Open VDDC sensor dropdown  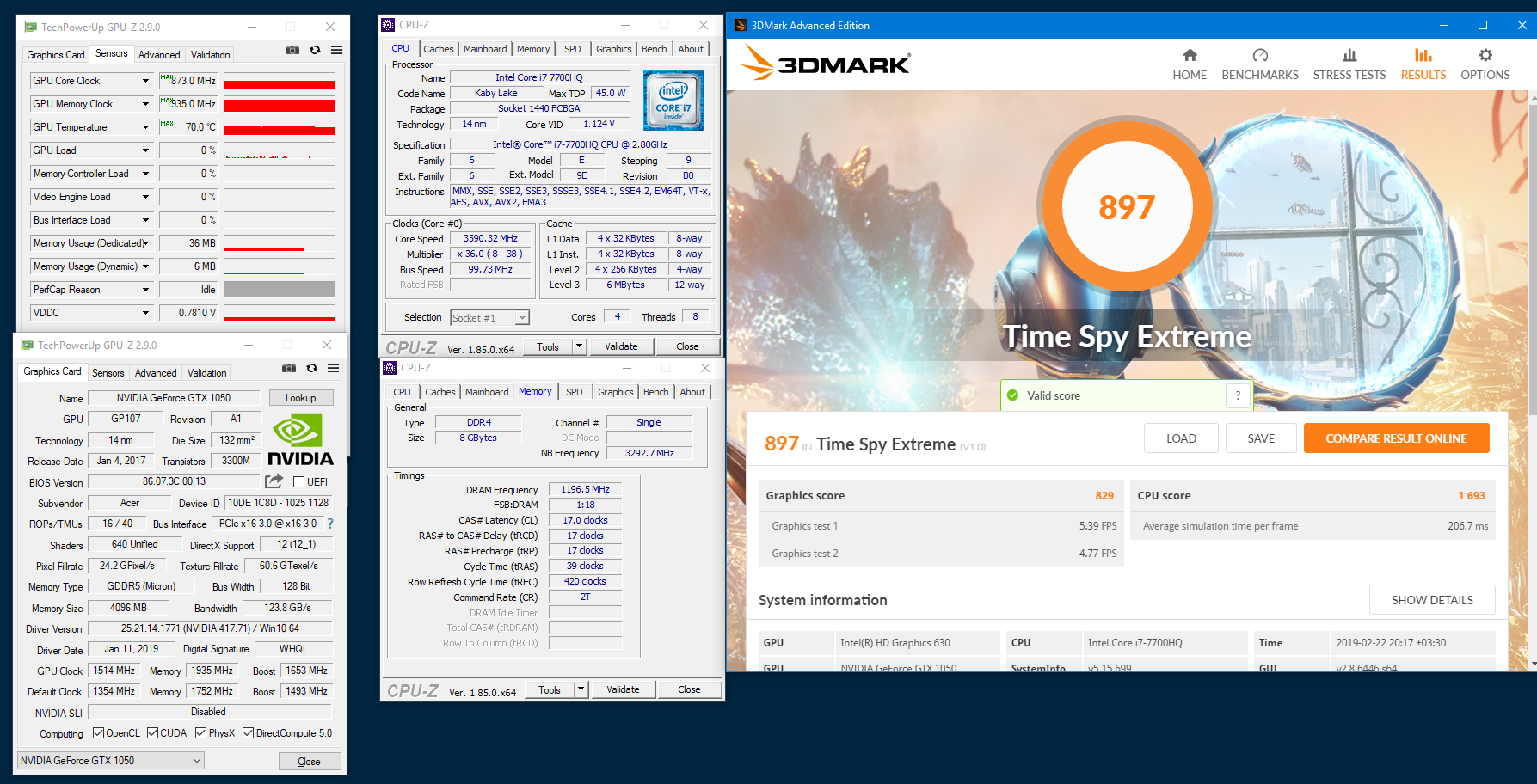point(145,313)
